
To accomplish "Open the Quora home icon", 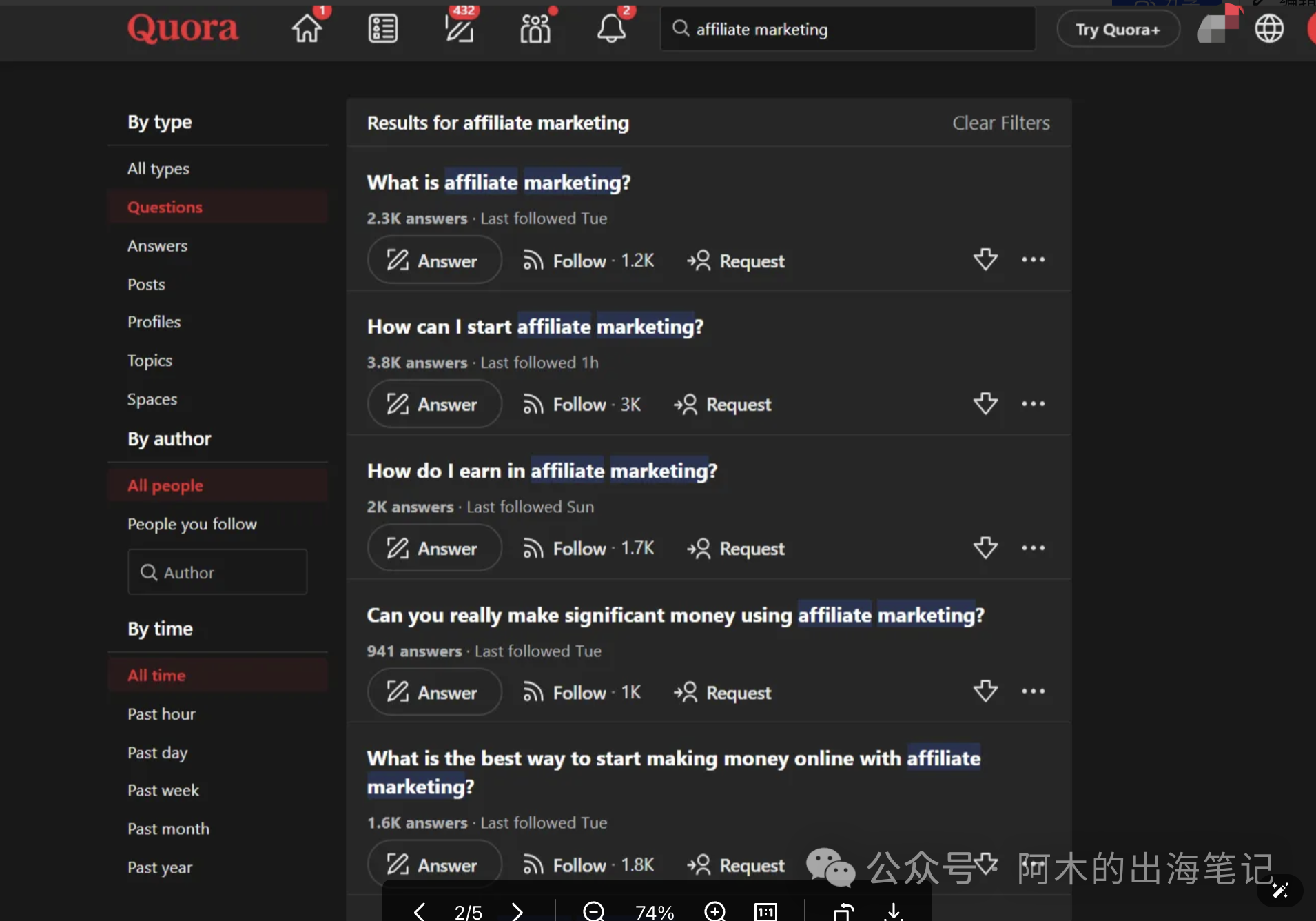I will pos(307,29).
